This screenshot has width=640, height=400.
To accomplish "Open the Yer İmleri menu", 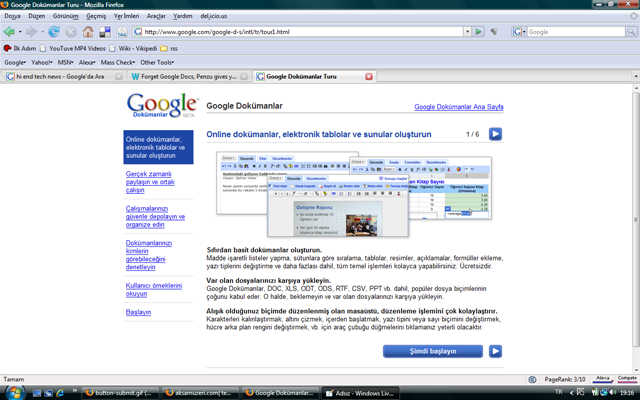I will click(126, 16).
